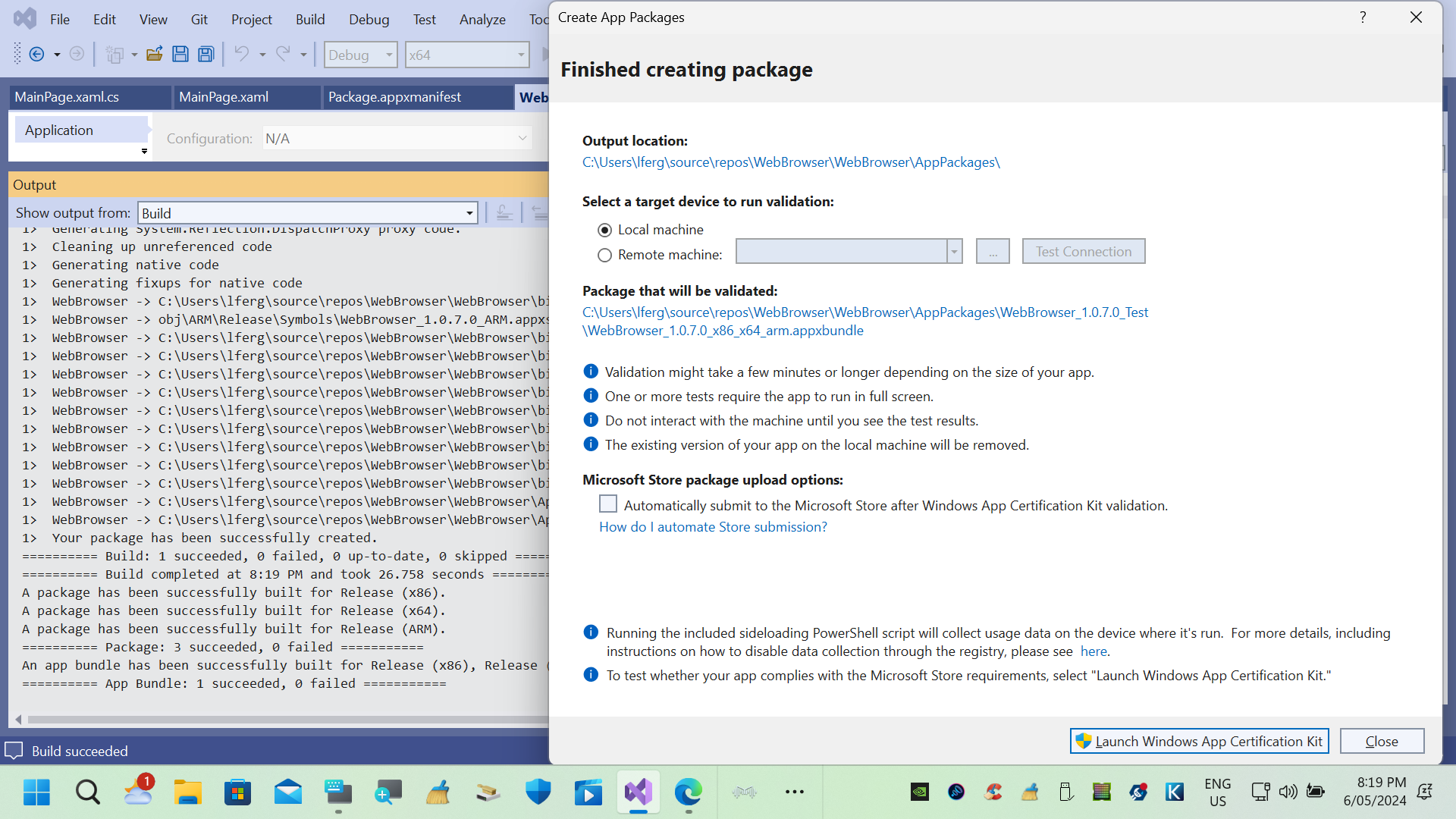Open Windows Search from the taskbar
Screen dimensions: 1456x819
(87, 792)
